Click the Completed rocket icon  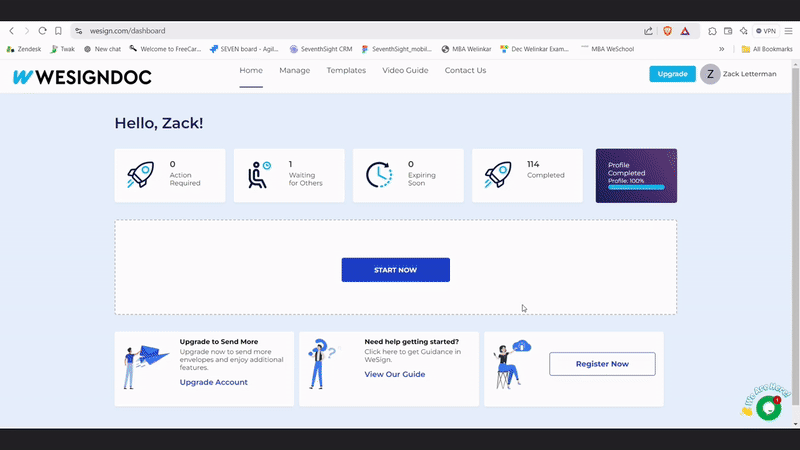point(498,175)
